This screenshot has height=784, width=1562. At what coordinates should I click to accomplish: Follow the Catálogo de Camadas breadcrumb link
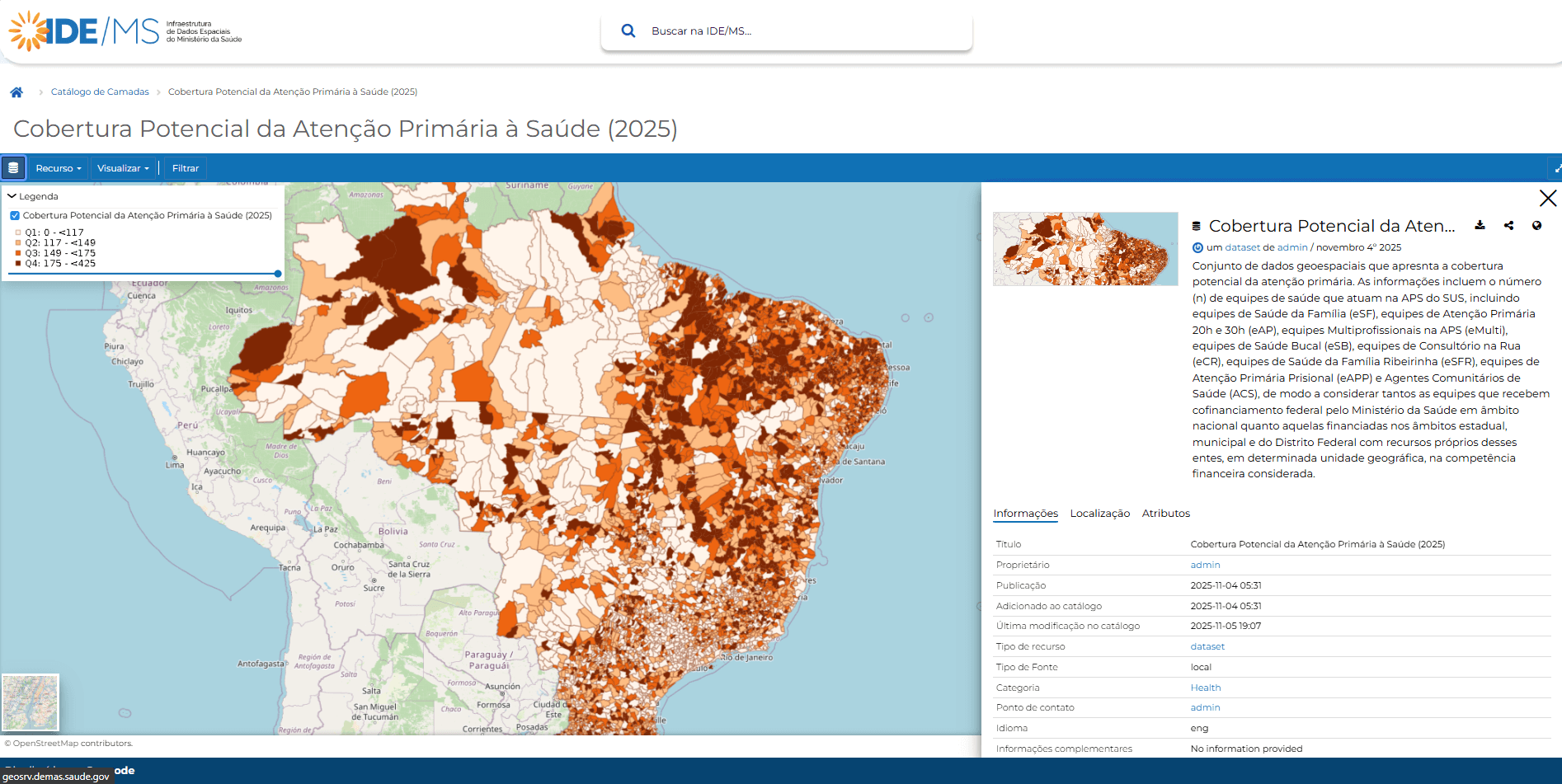tap(100, 92)
